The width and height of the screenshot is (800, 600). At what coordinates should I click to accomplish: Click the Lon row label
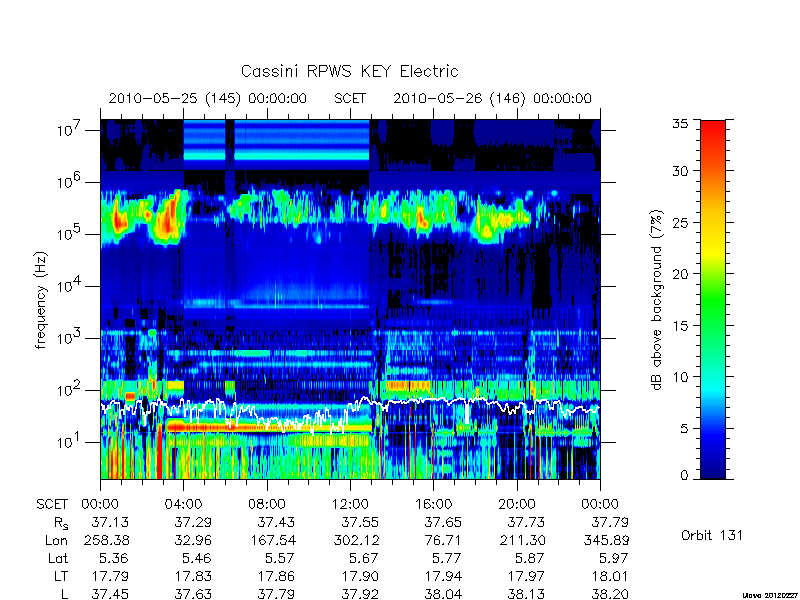click(56, 540)
